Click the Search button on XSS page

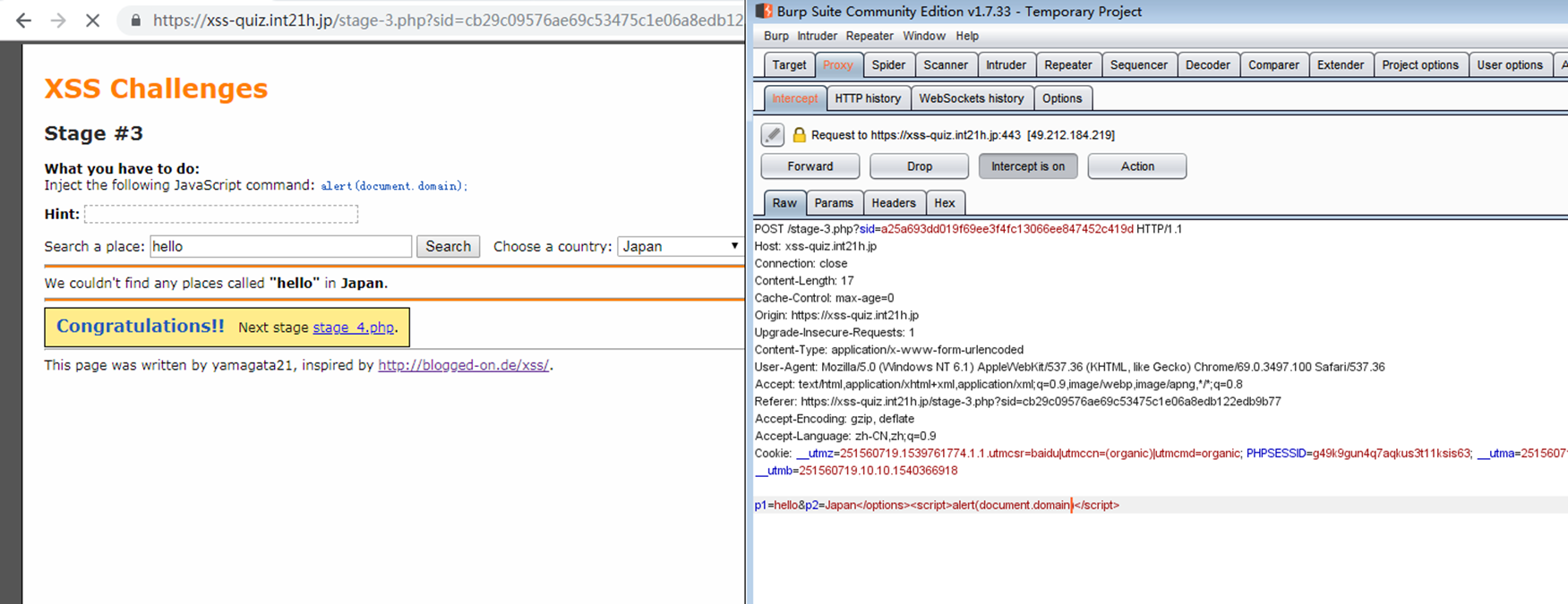[448, 246]
